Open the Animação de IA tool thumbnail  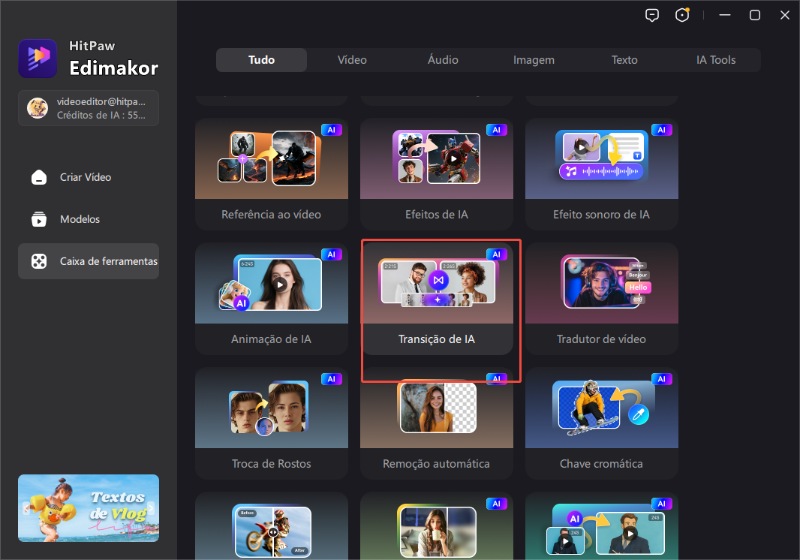click(x=271, y=283)
